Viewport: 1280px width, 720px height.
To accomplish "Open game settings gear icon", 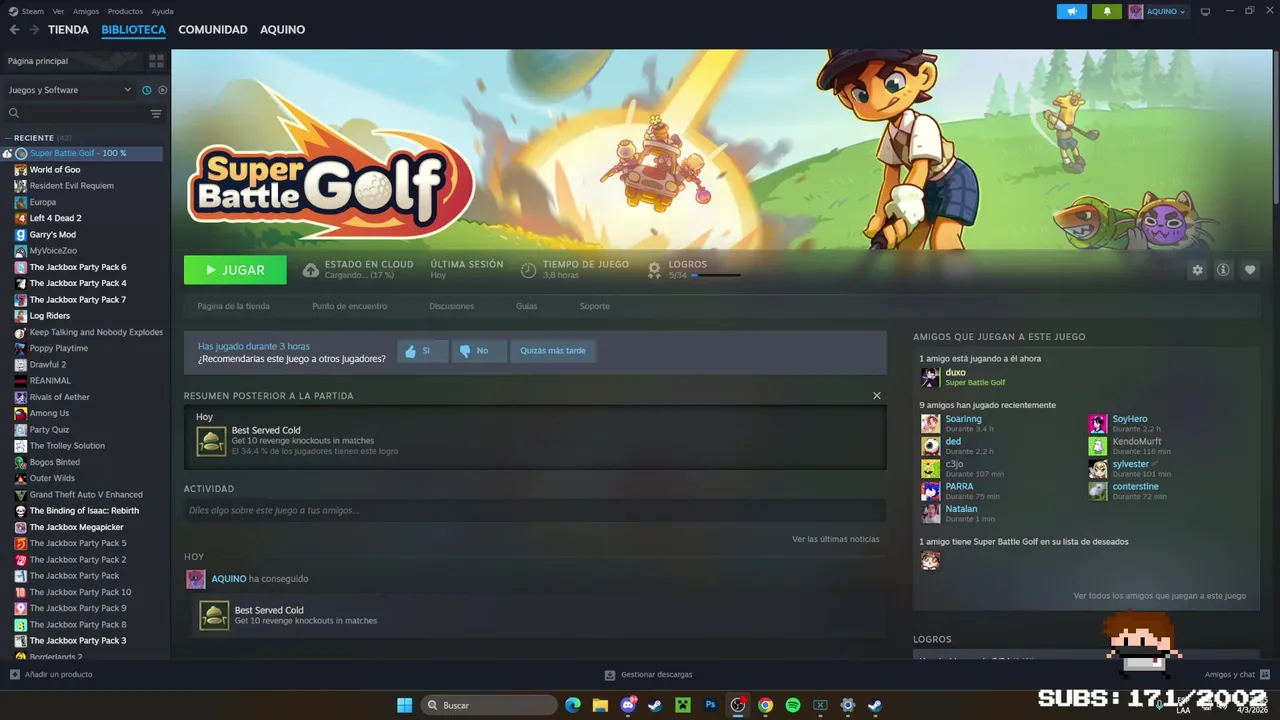I will [x=1197, y=270].
